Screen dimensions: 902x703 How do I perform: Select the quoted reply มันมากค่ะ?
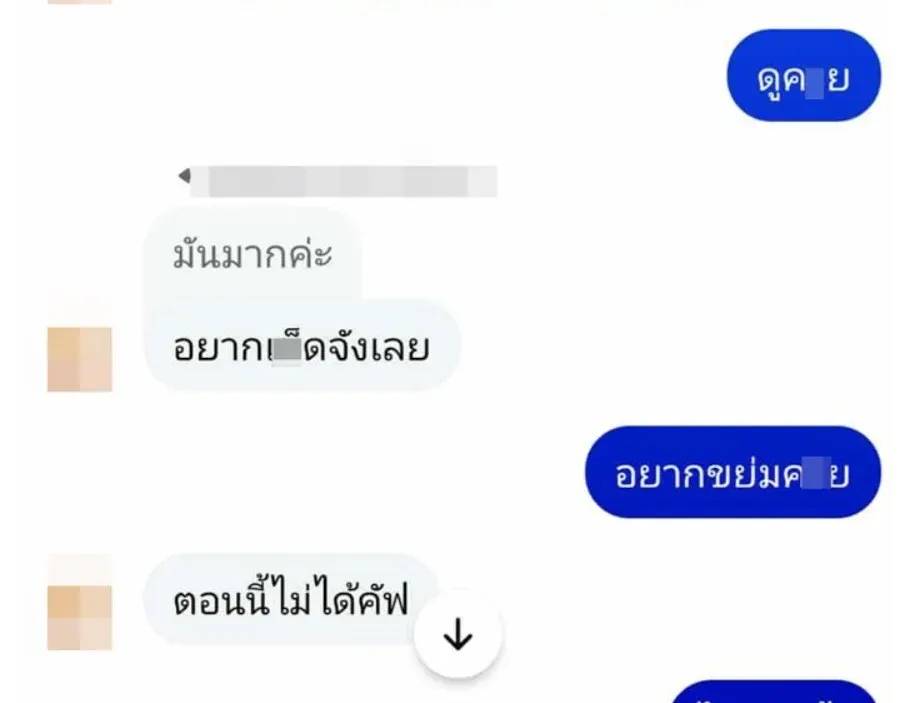[x=253, y=254]
